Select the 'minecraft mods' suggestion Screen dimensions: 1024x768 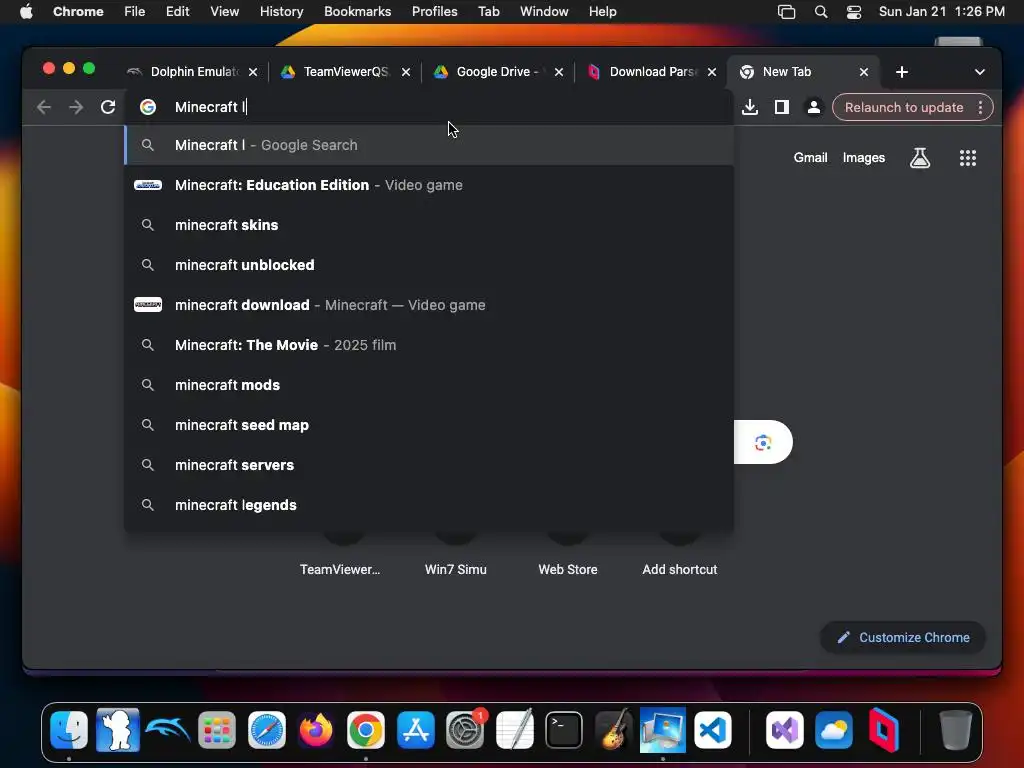[429, 385]
